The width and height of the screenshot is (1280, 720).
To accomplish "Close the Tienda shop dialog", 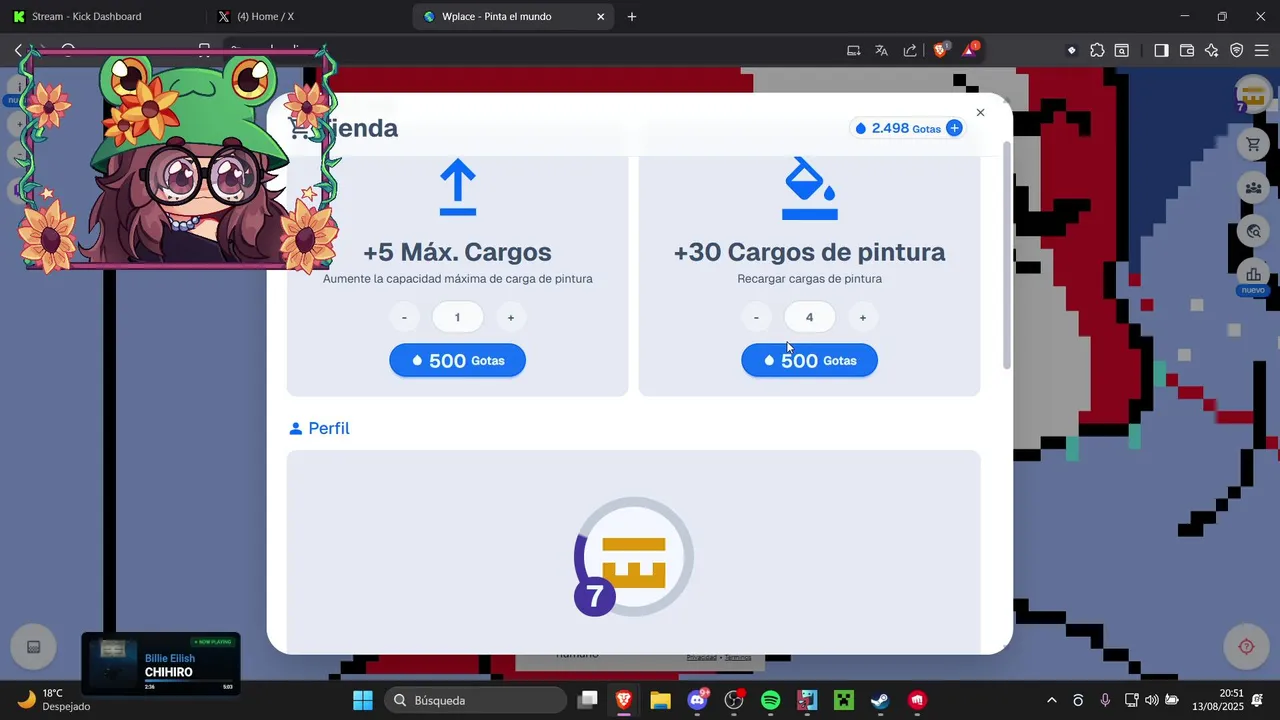I will [x=980, y=113].
